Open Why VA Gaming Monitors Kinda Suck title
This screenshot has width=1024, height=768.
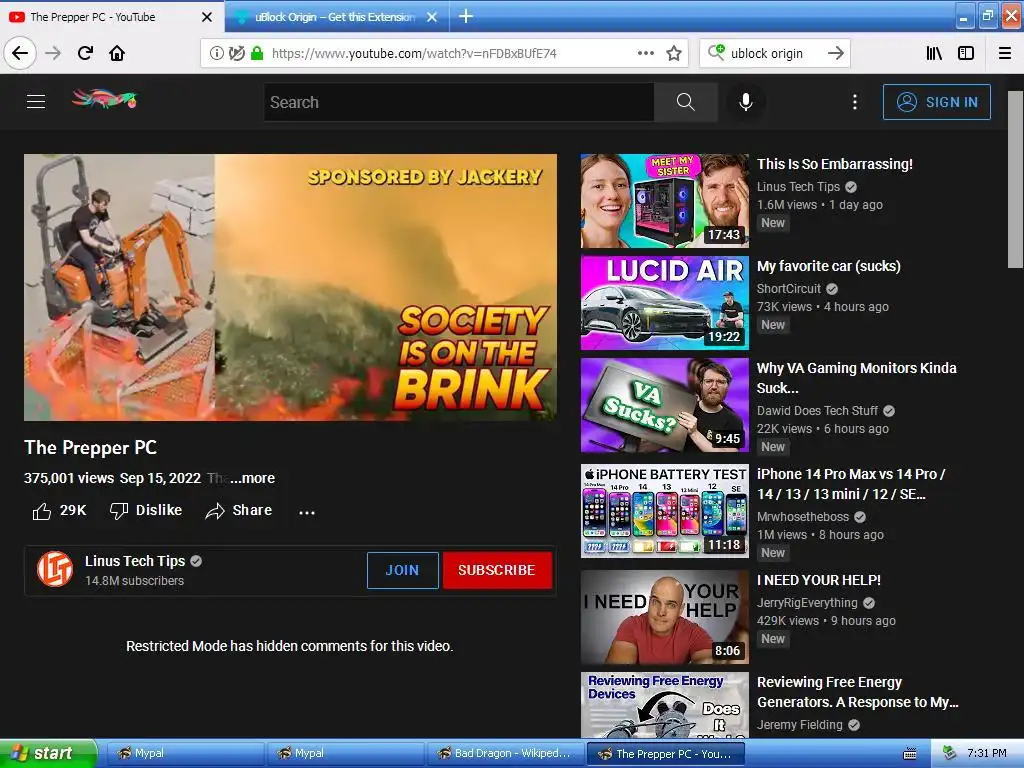(856, 377)
